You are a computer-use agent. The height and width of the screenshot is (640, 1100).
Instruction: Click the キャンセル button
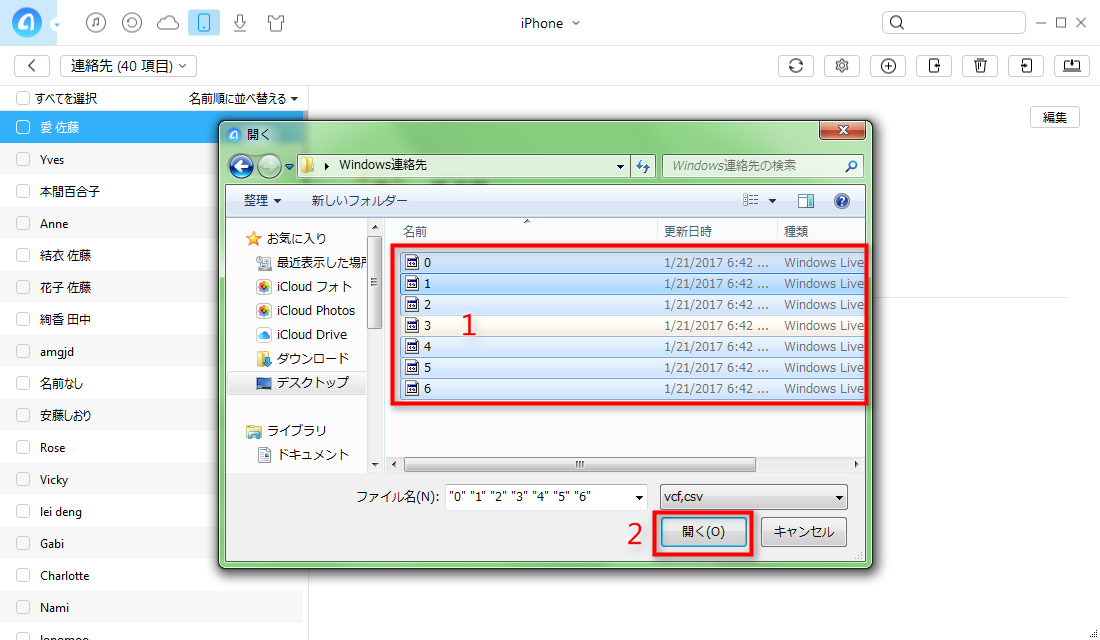tap(804, 532)
